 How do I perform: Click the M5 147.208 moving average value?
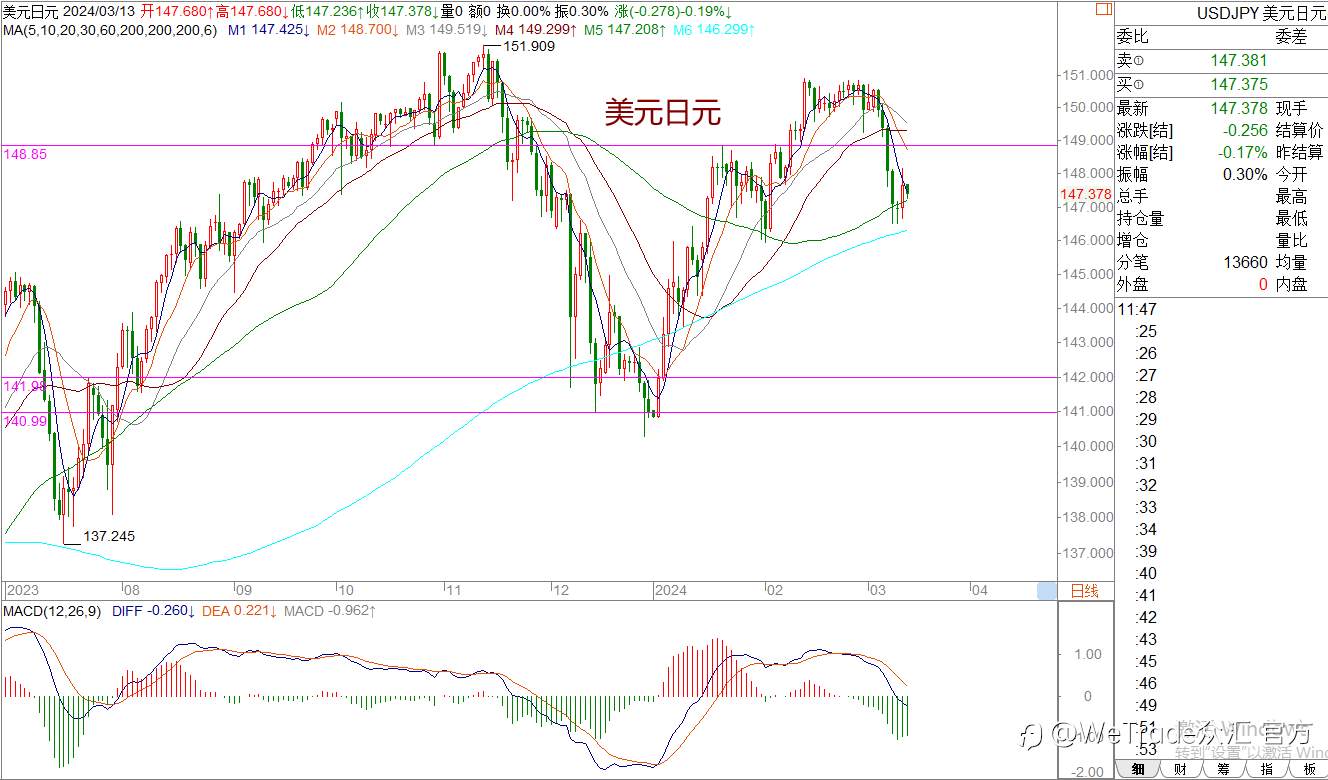(625, 30)
